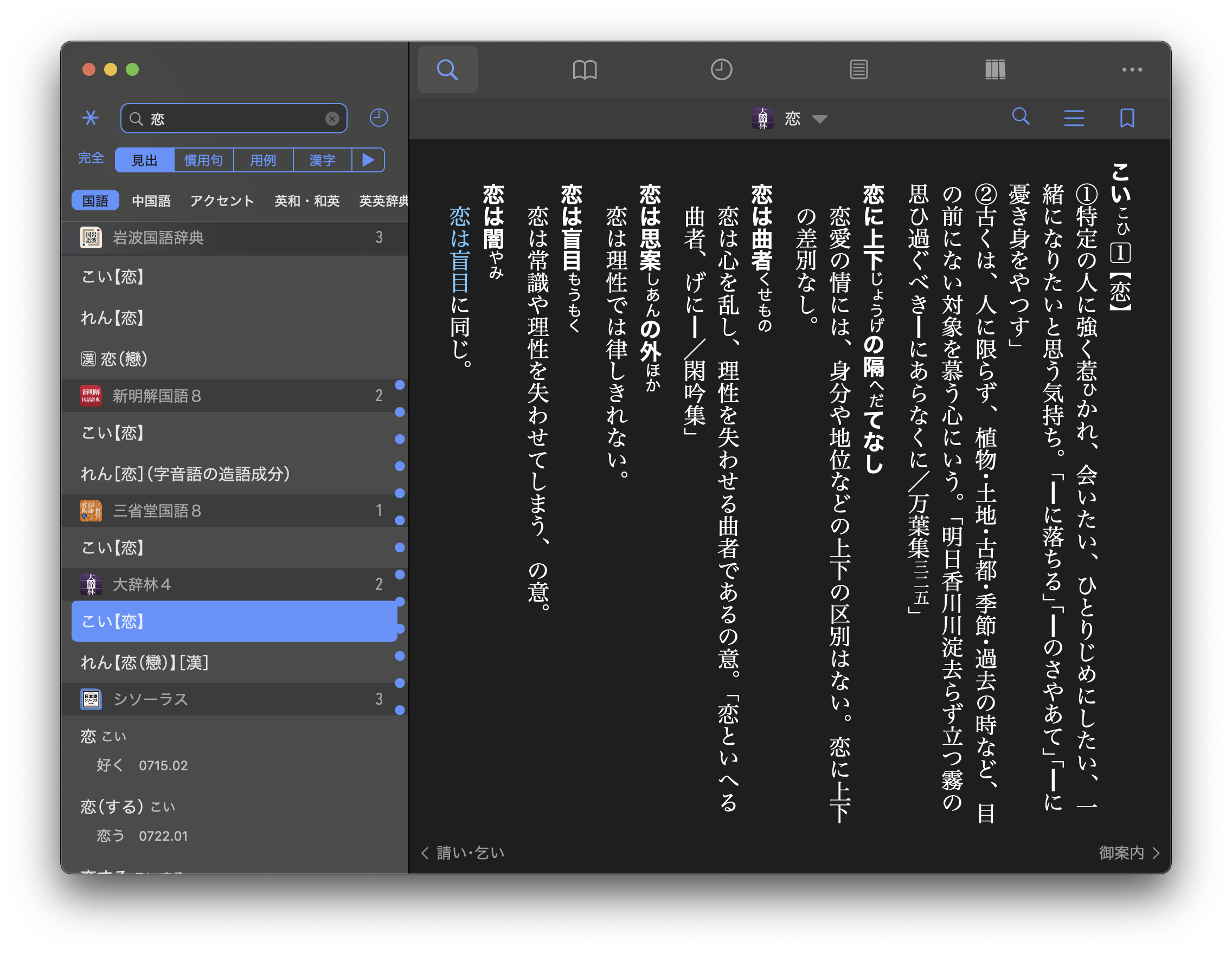Open the notes page icon tab
Screen dimensions: 1232x954
(x=858, y=69)
